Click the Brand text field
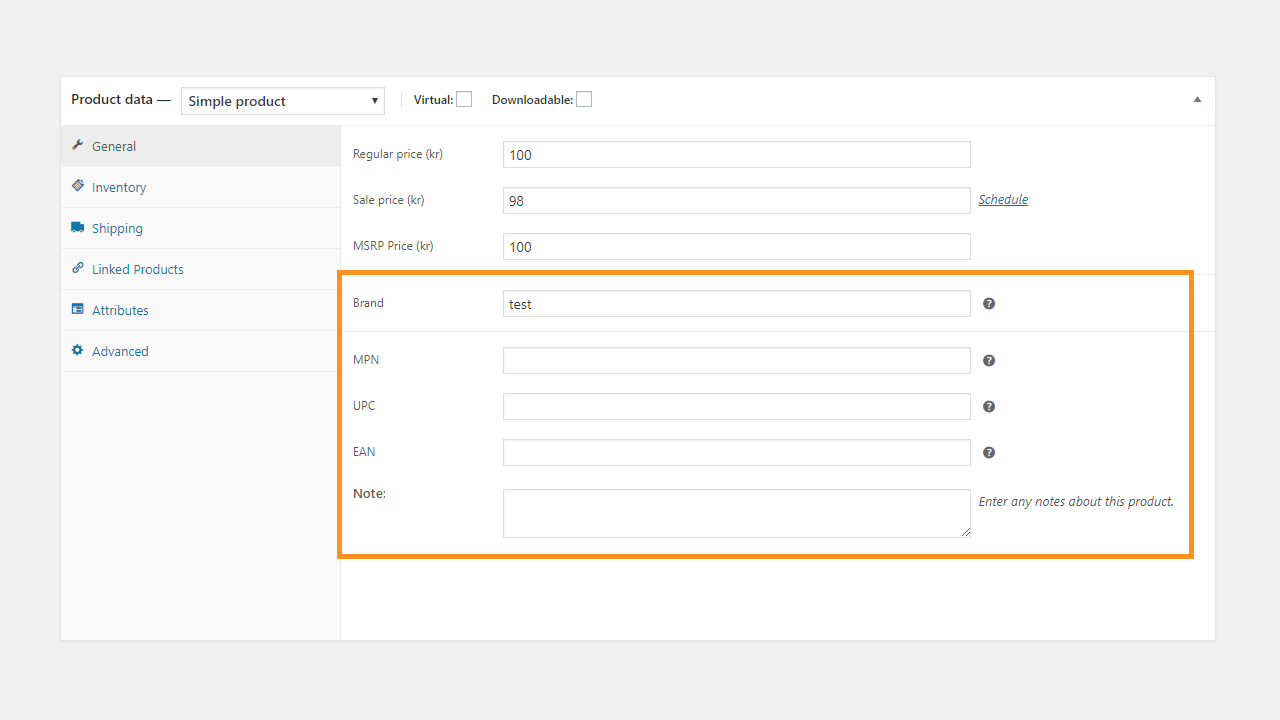The image size is (1280, 720). point(737,303)
